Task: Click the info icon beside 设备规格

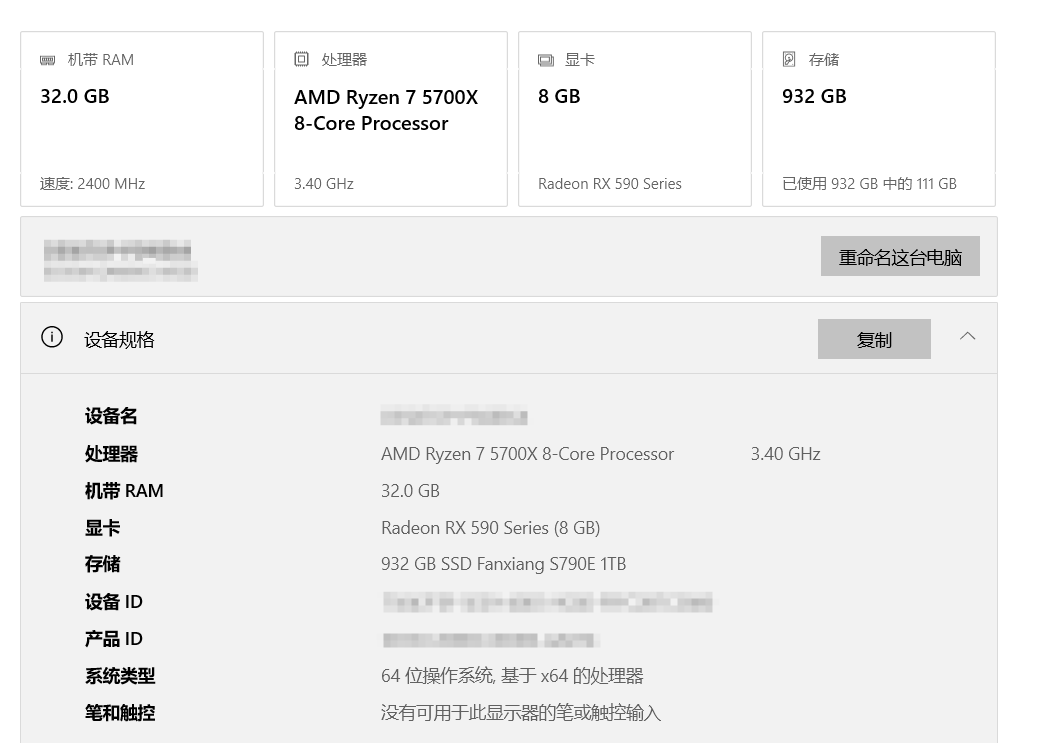Action: click(52, 338)
